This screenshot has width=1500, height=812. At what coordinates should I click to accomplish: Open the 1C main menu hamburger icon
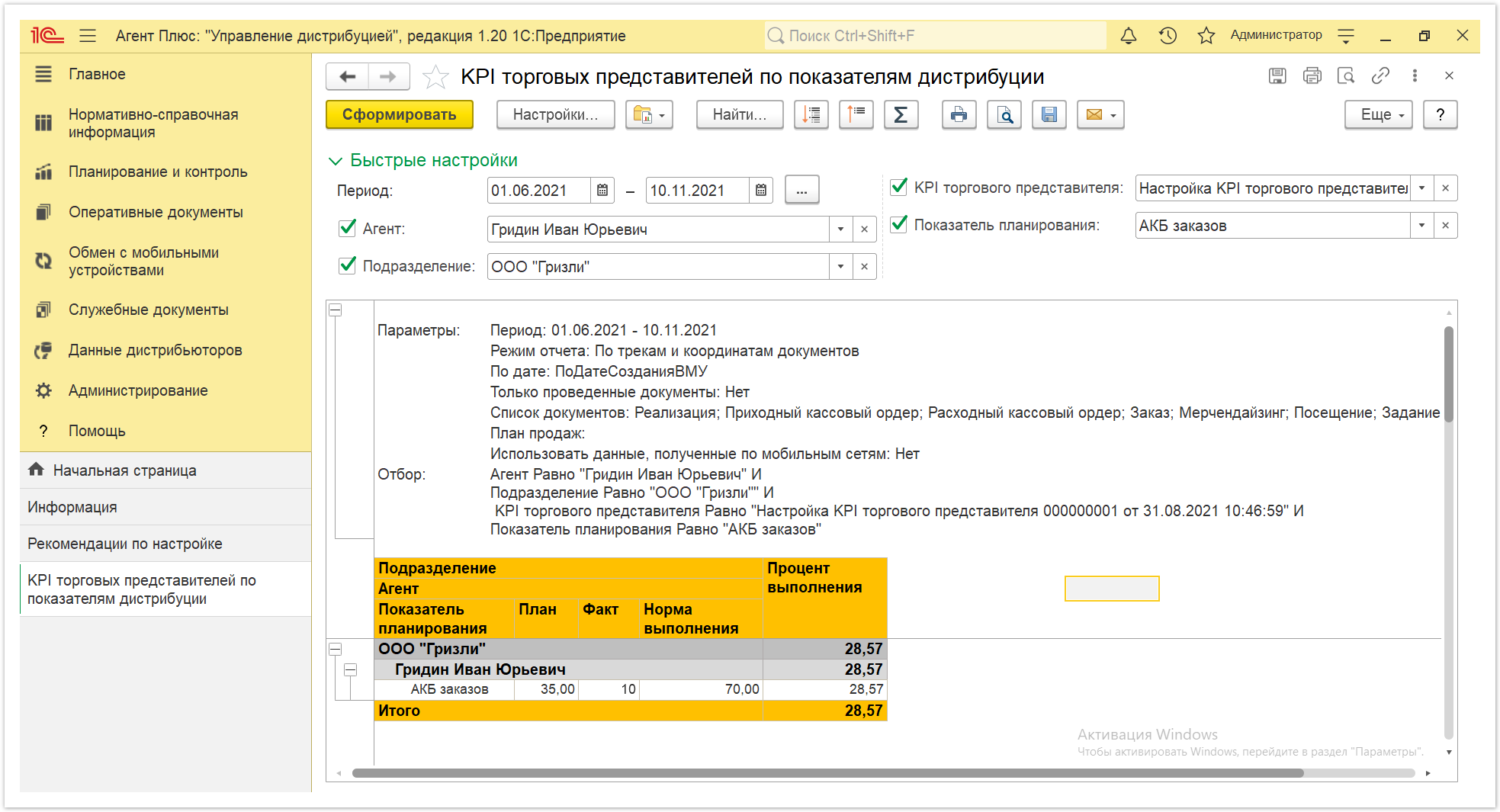tap(88, 36)
